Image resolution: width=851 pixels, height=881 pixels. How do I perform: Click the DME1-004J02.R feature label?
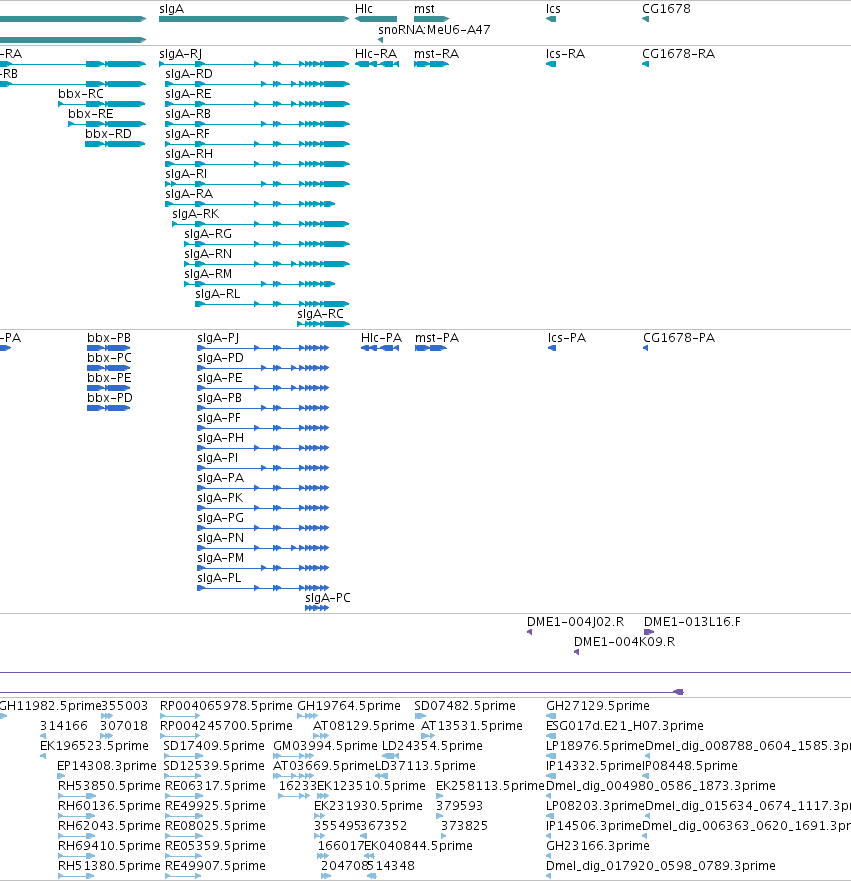(575, 622)
